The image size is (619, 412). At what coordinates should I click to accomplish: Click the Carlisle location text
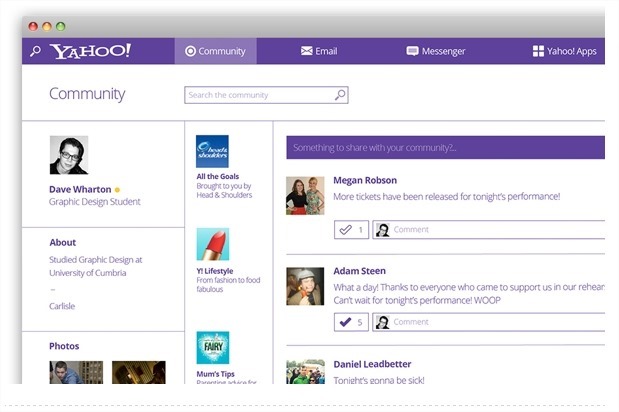(62, 306)
